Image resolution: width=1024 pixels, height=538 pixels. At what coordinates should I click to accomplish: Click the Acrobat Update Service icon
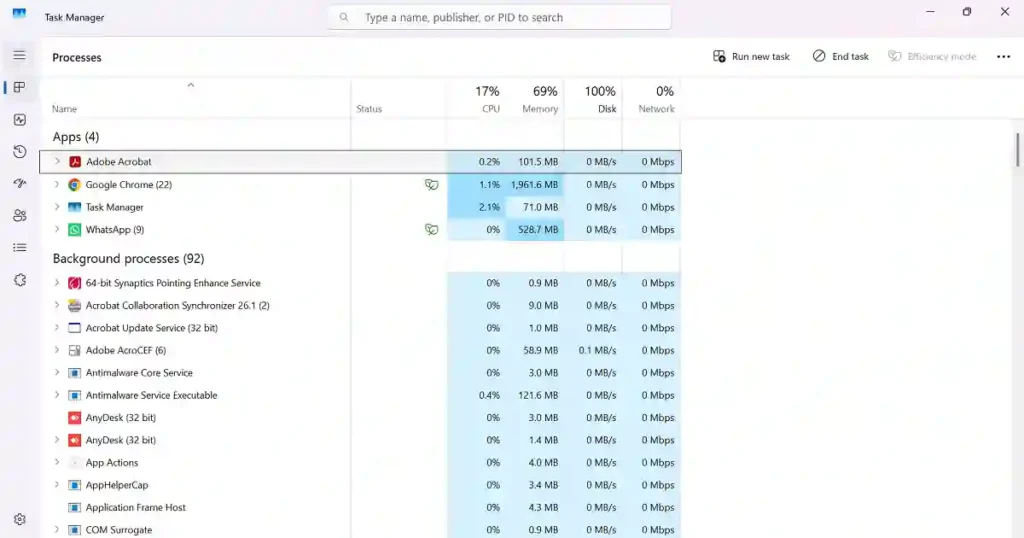click(x=74, y=328)
